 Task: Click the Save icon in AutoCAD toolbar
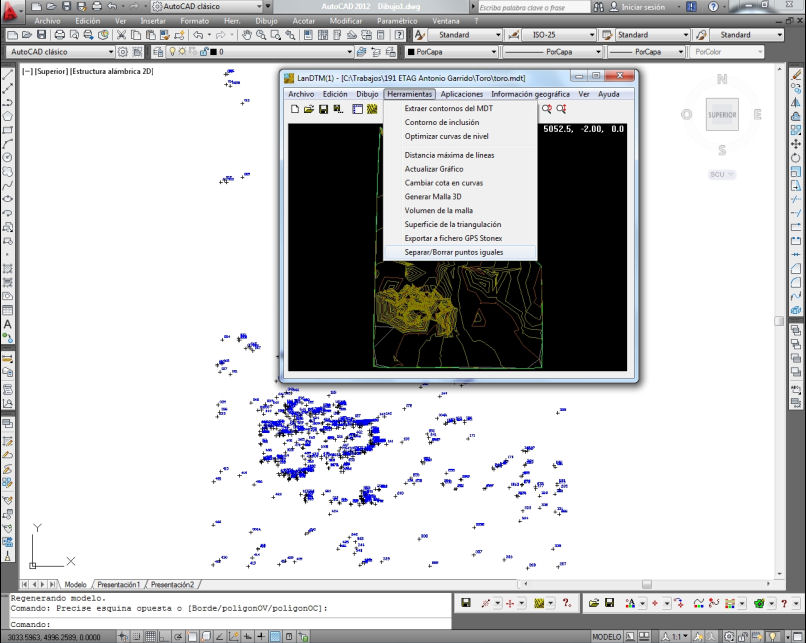point(42,35)
